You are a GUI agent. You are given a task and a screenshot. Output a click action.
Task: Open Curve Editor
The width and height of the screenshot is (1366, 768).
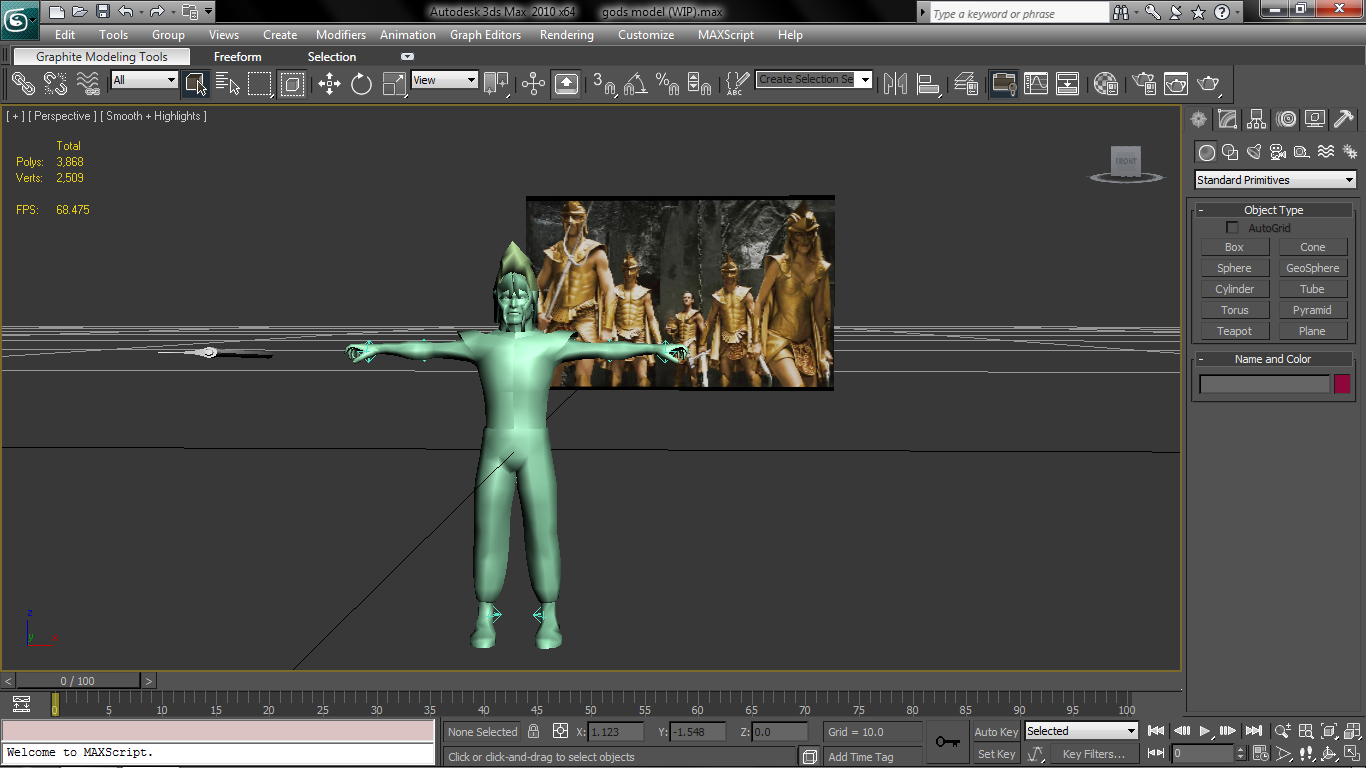(1036, 84)
